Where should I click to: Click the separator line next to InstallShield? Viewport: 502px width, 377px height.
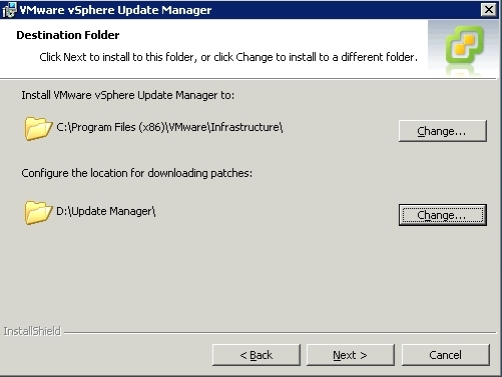click(x=280, y=332)
